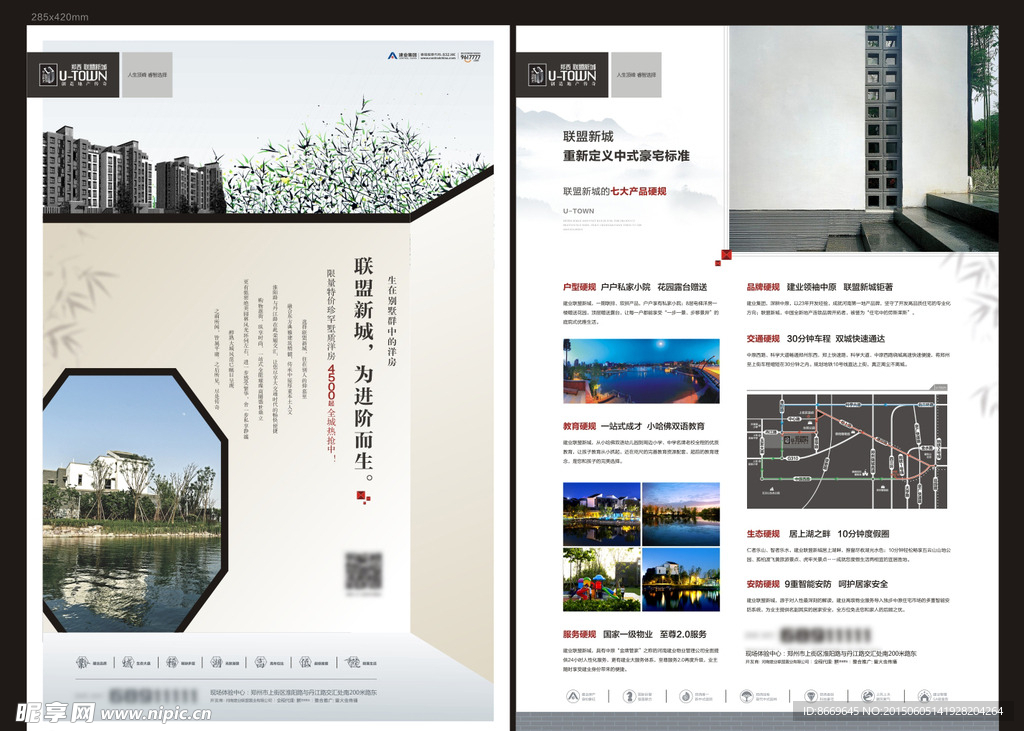Select text 户户私家小院 花园露台赠送

654,287
